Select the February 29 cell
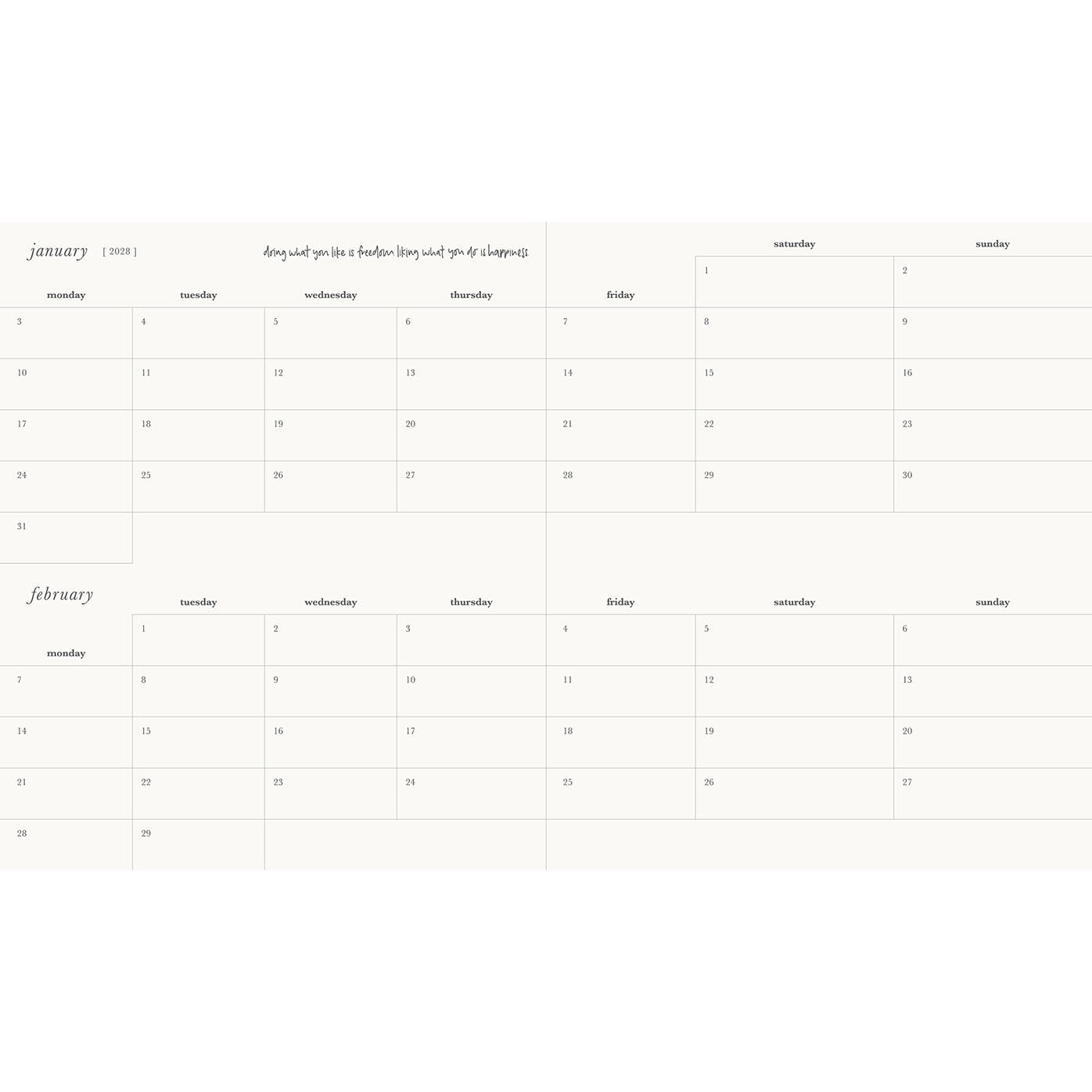Viewport: 1092px width, 1092px height. pos(198,845)
